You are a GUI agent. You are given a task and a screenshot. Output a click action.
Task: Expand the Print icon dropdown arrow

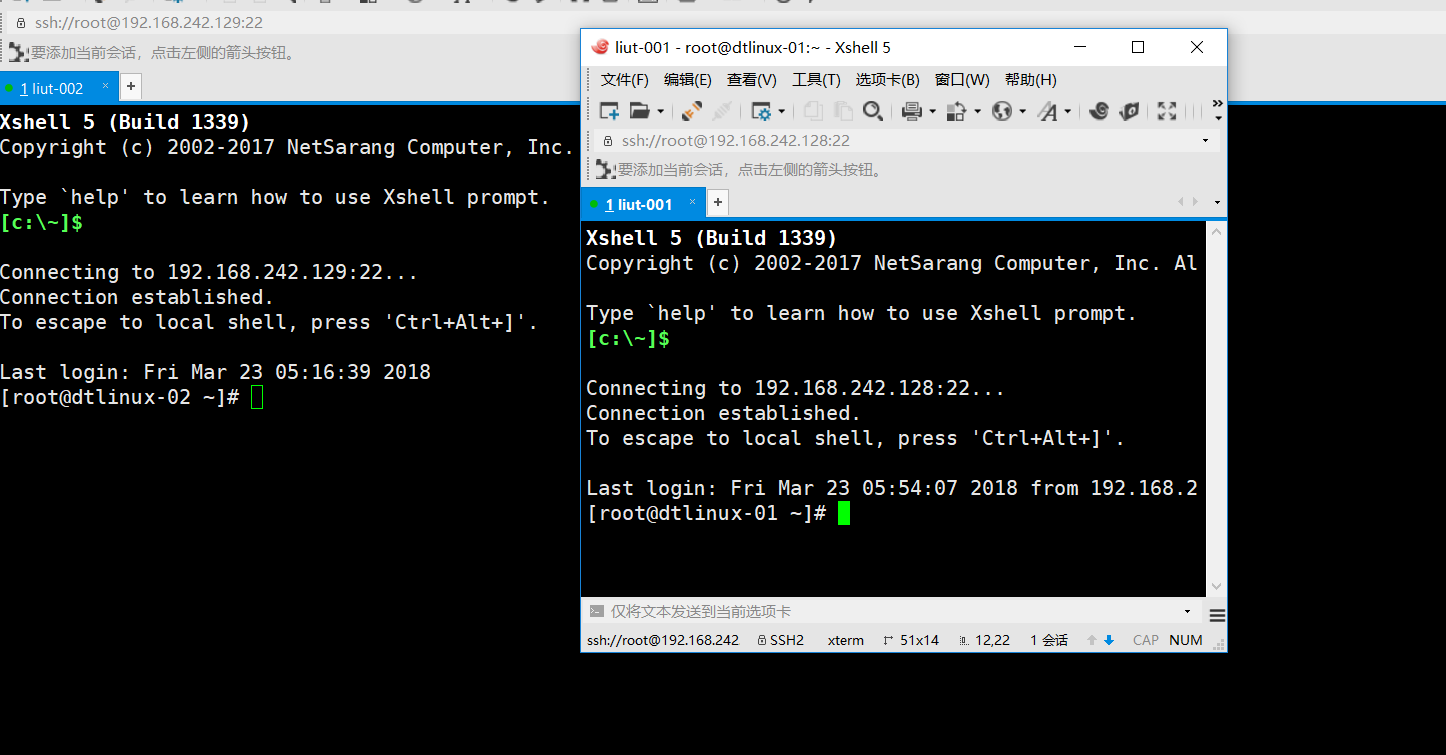tap(932, 112)
